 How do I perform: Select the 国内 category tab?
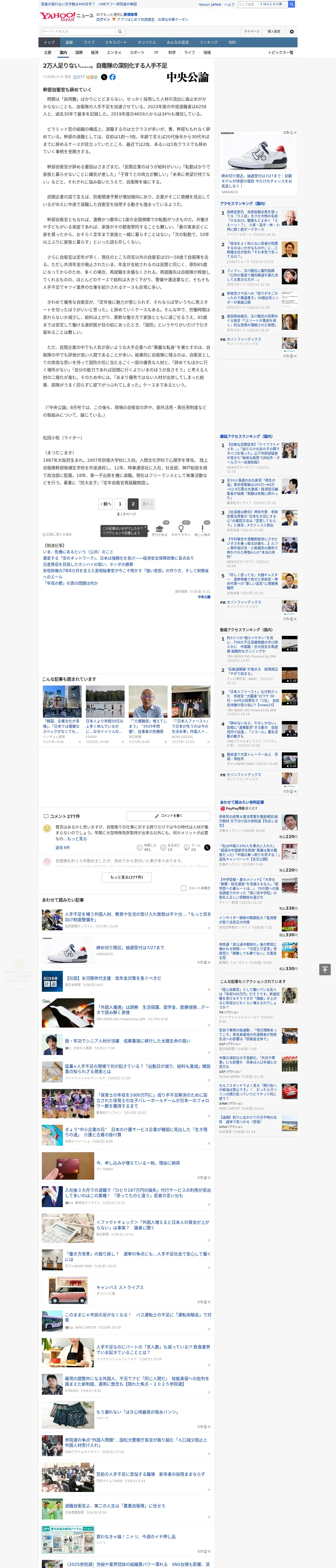coord(63,53)
